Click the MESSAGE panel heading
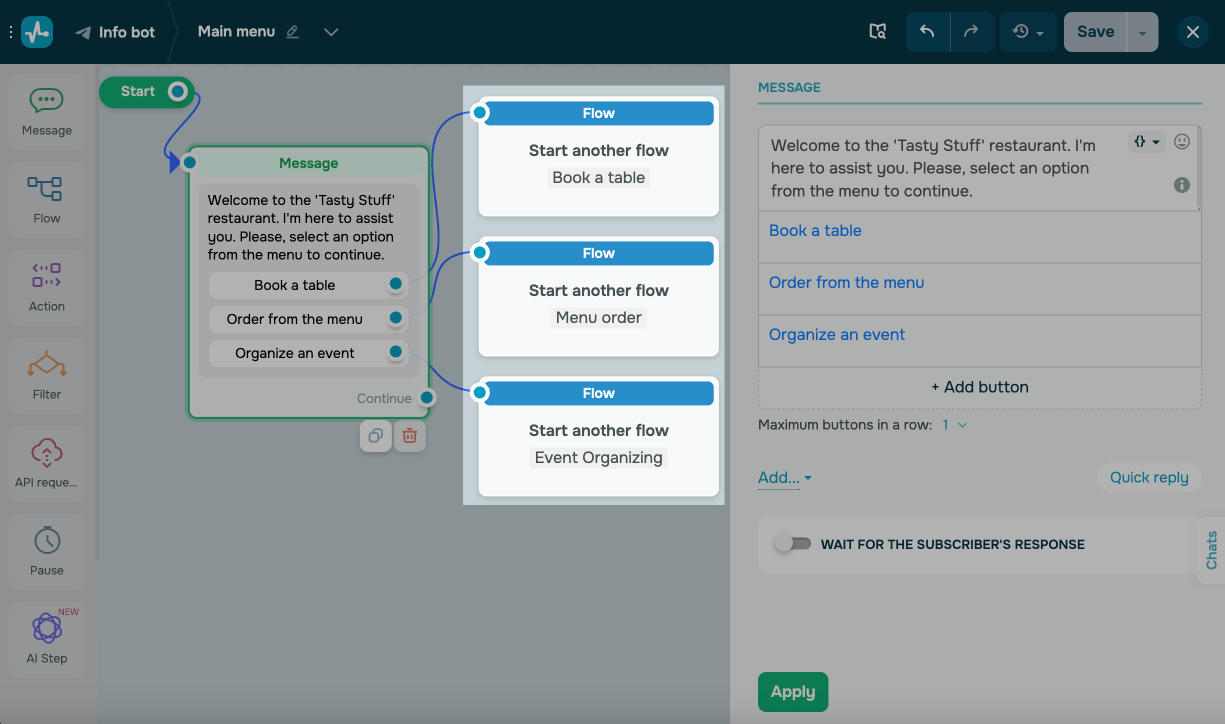This screenshot has height=724, width=1225. (x=789, y=88)
